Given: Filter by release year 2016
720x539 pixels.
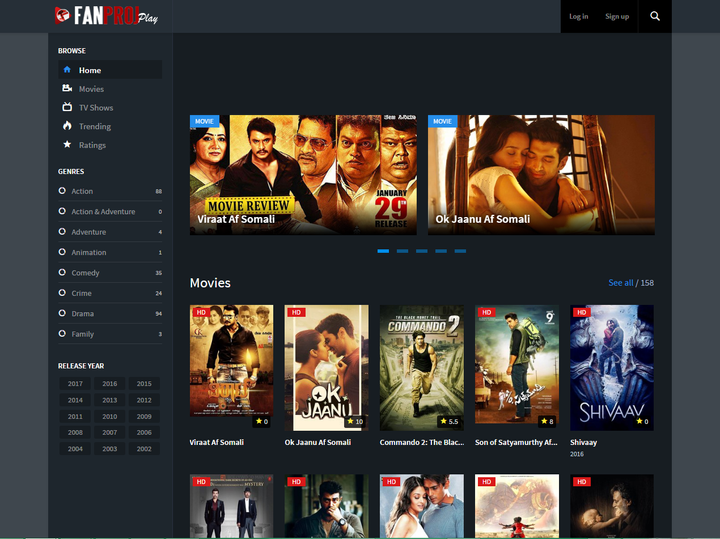Looking at the screenshot, I should (110, 383).
